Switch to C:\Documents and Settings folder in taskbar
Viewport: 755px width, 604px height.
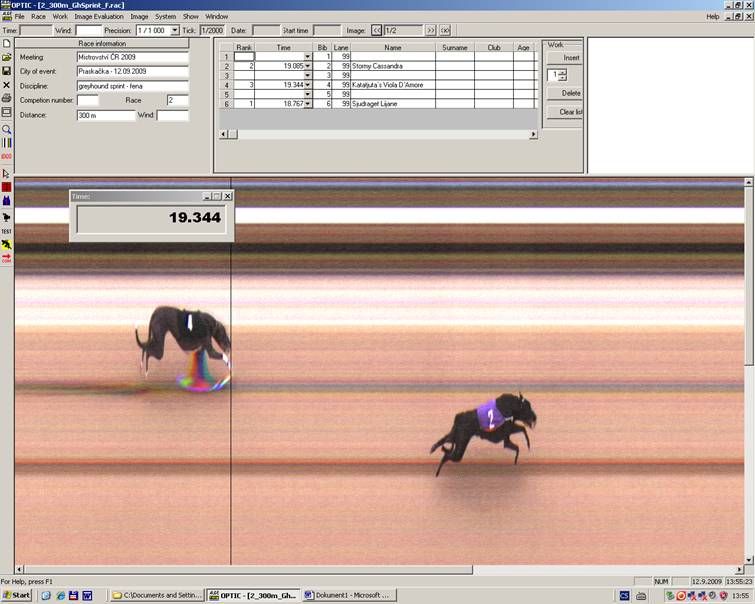click(x=157, y=595)
